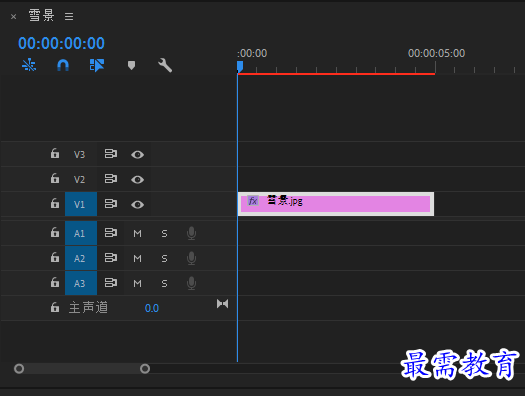Enable voice-over record on A3
This screenshot has width=525, height=396.
[x=192, y=284]
